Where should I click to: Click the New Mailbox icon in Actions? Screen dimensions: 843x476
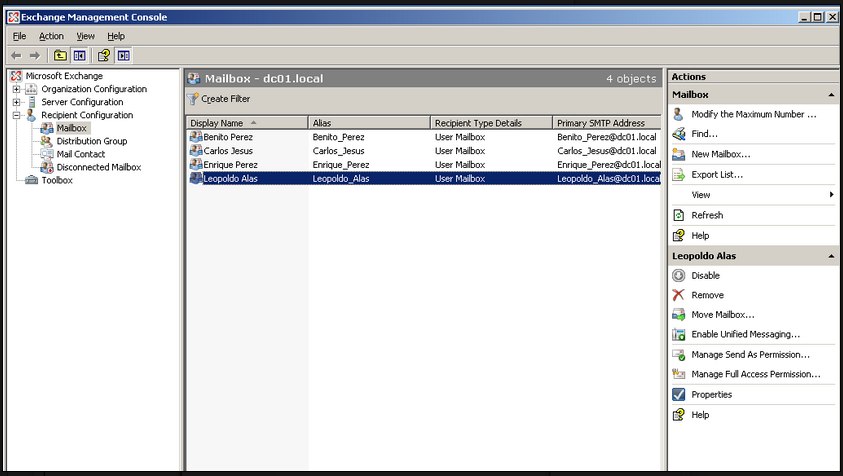click(x=678, y=154)
